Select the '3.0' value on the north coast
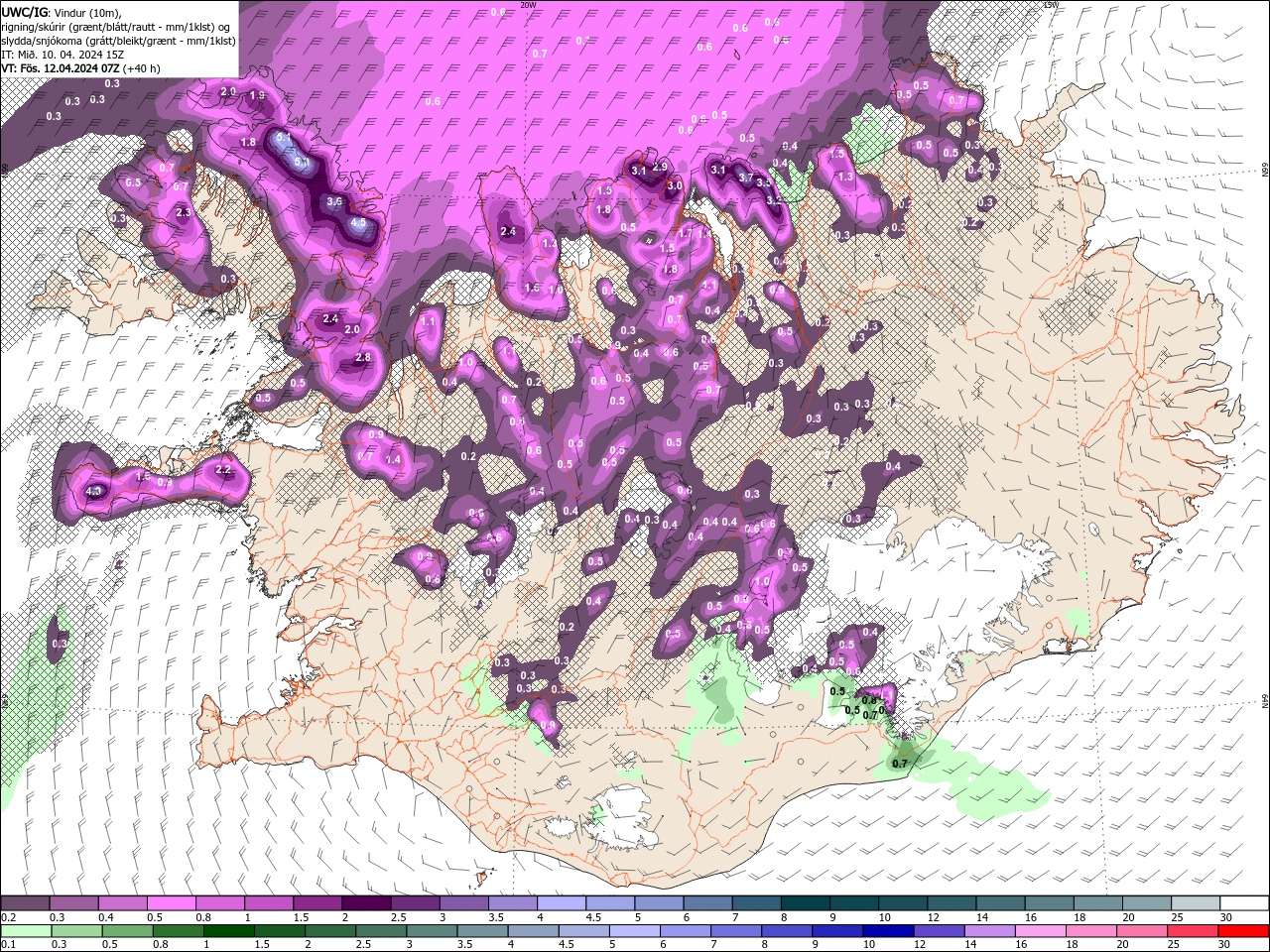This screenshot has height=952, width=1270. 675,185
